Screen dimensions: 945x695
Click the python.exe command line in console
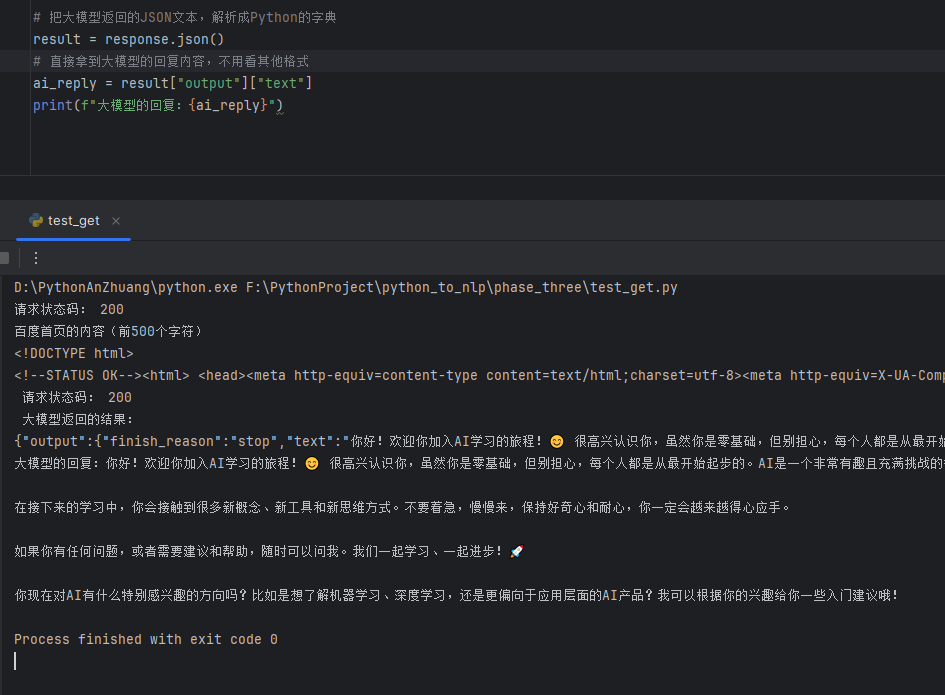[346, 288]
